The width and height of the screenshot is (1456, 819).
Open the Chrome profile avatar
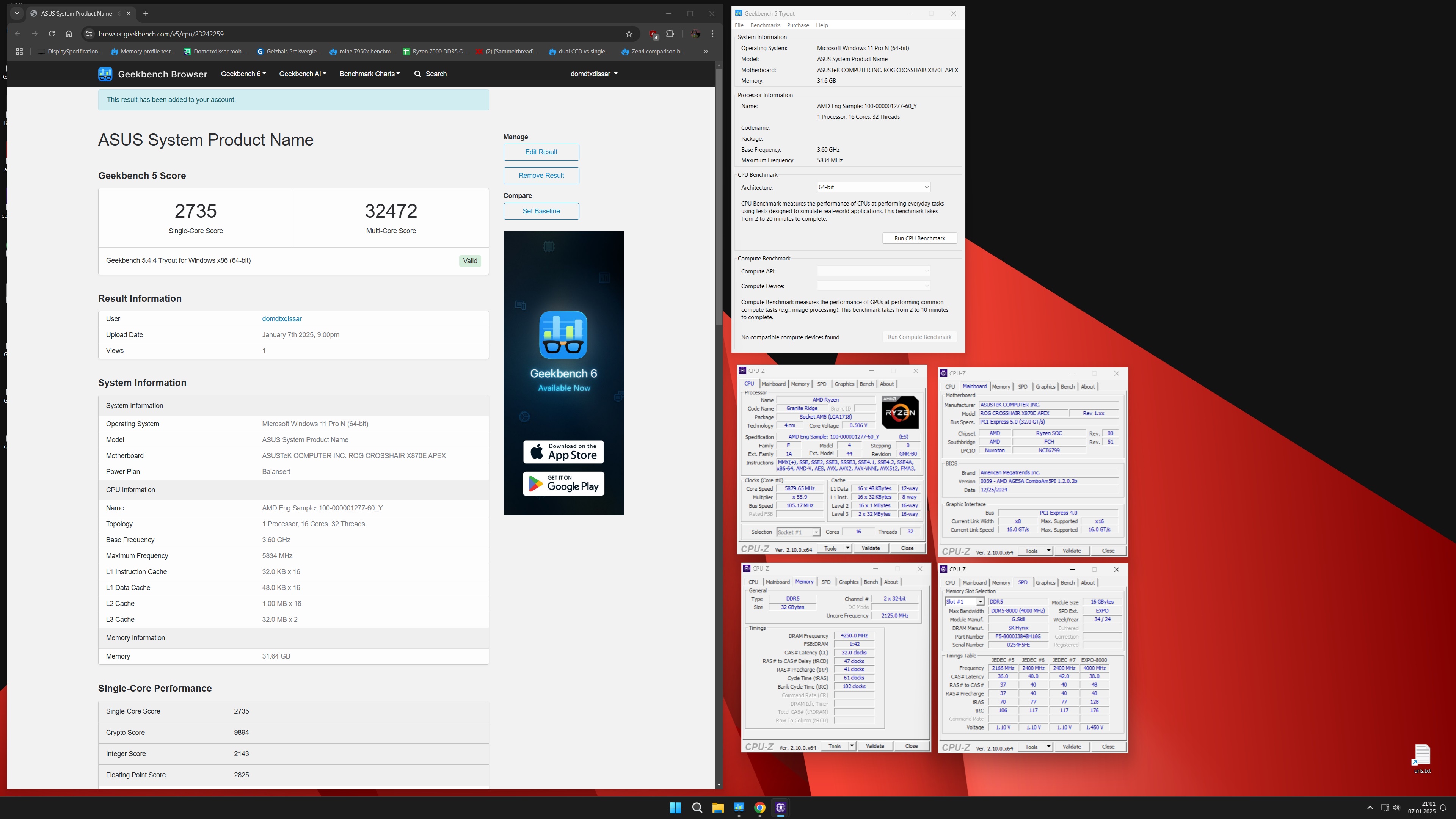(x=695, y=34)
